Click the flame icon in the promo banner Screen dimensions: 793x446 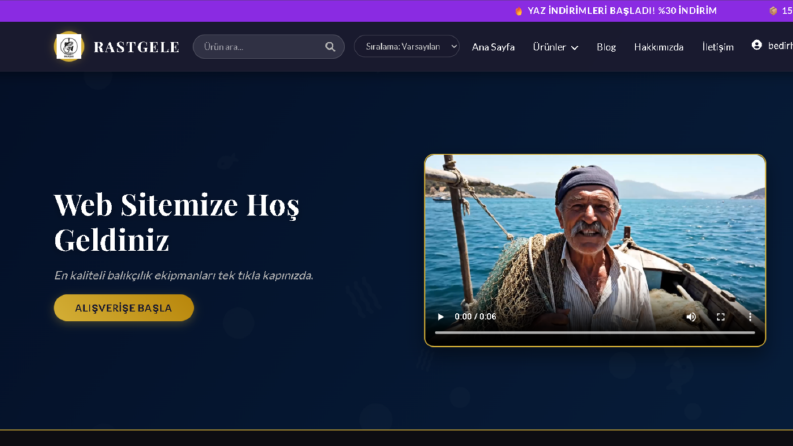(x=518, y=11)
